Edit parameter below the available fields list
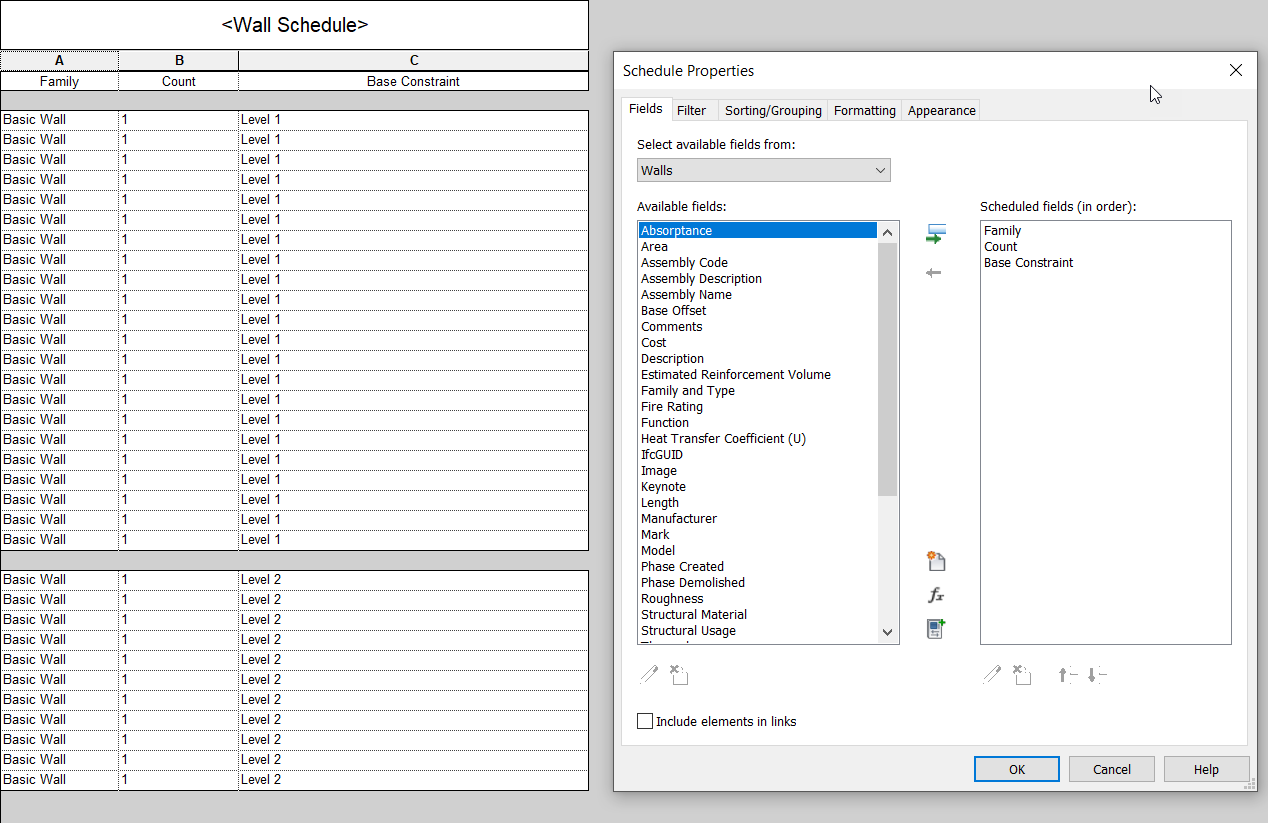 coord(649,675)
